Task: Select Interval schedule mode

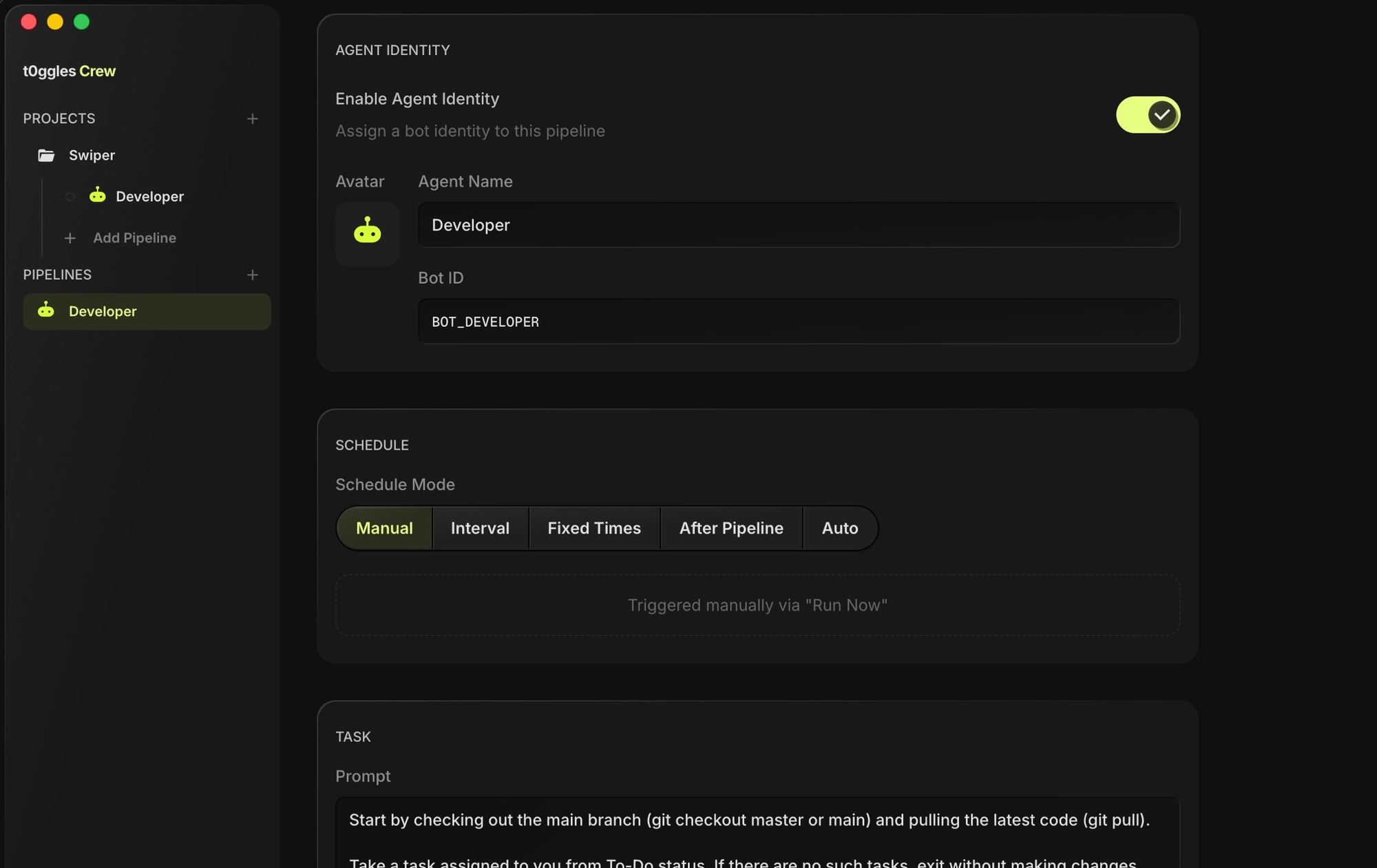Action: (480, 529)
